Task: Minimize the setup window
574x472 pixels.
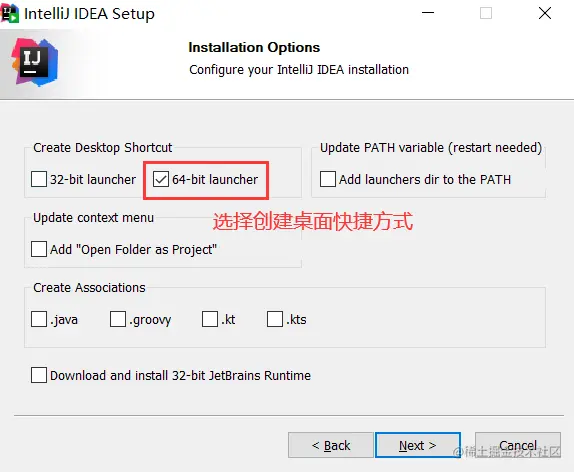Action: (428, 13)
